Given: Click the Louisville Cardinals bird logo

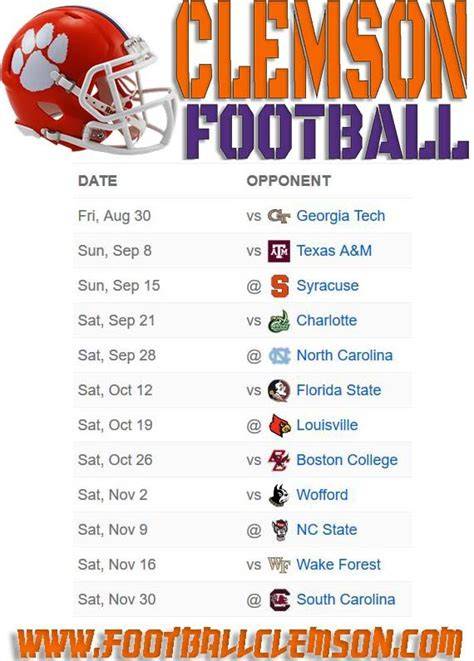Looking at the screenshot, I should tap(279, 425).
